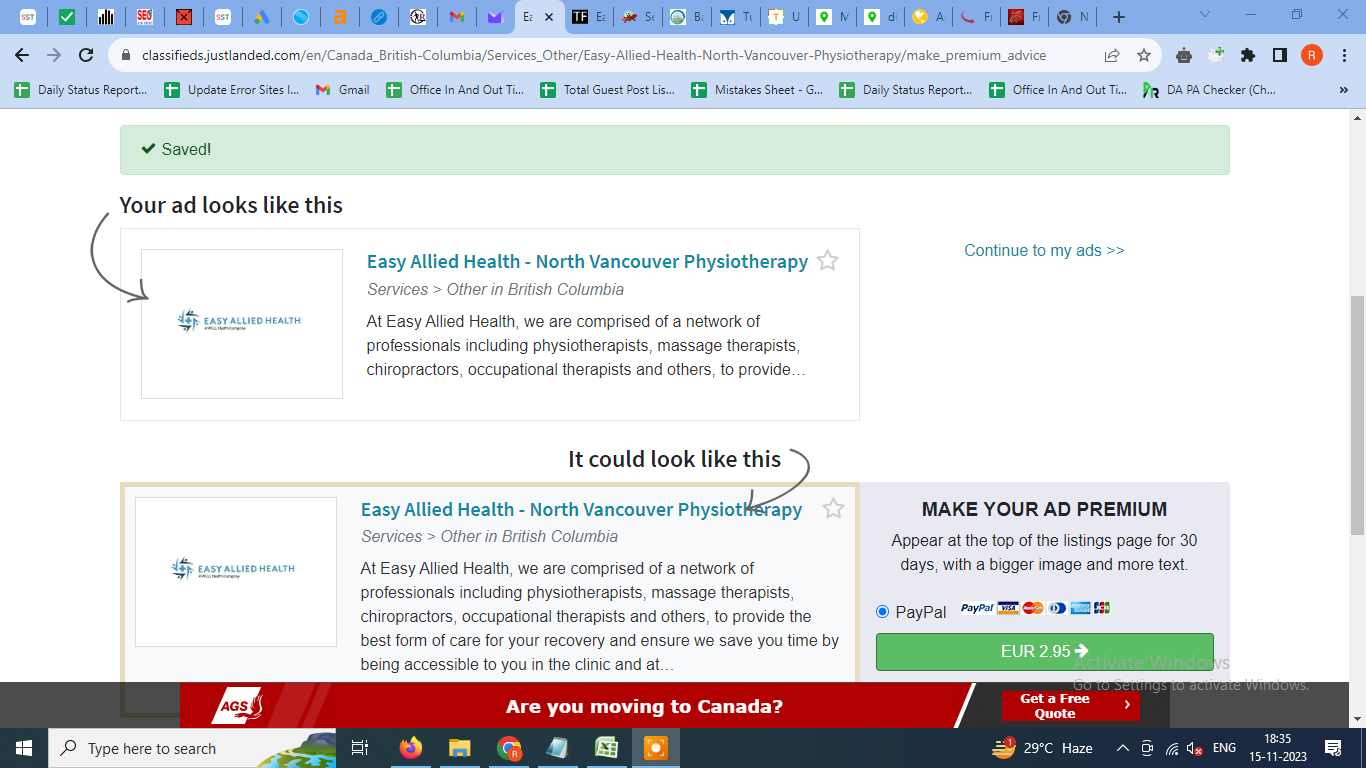Open File Explorer from the taskbar
Image resolution: width=1366 pixels, height=768 pixels.
click(x=459, y=748)
